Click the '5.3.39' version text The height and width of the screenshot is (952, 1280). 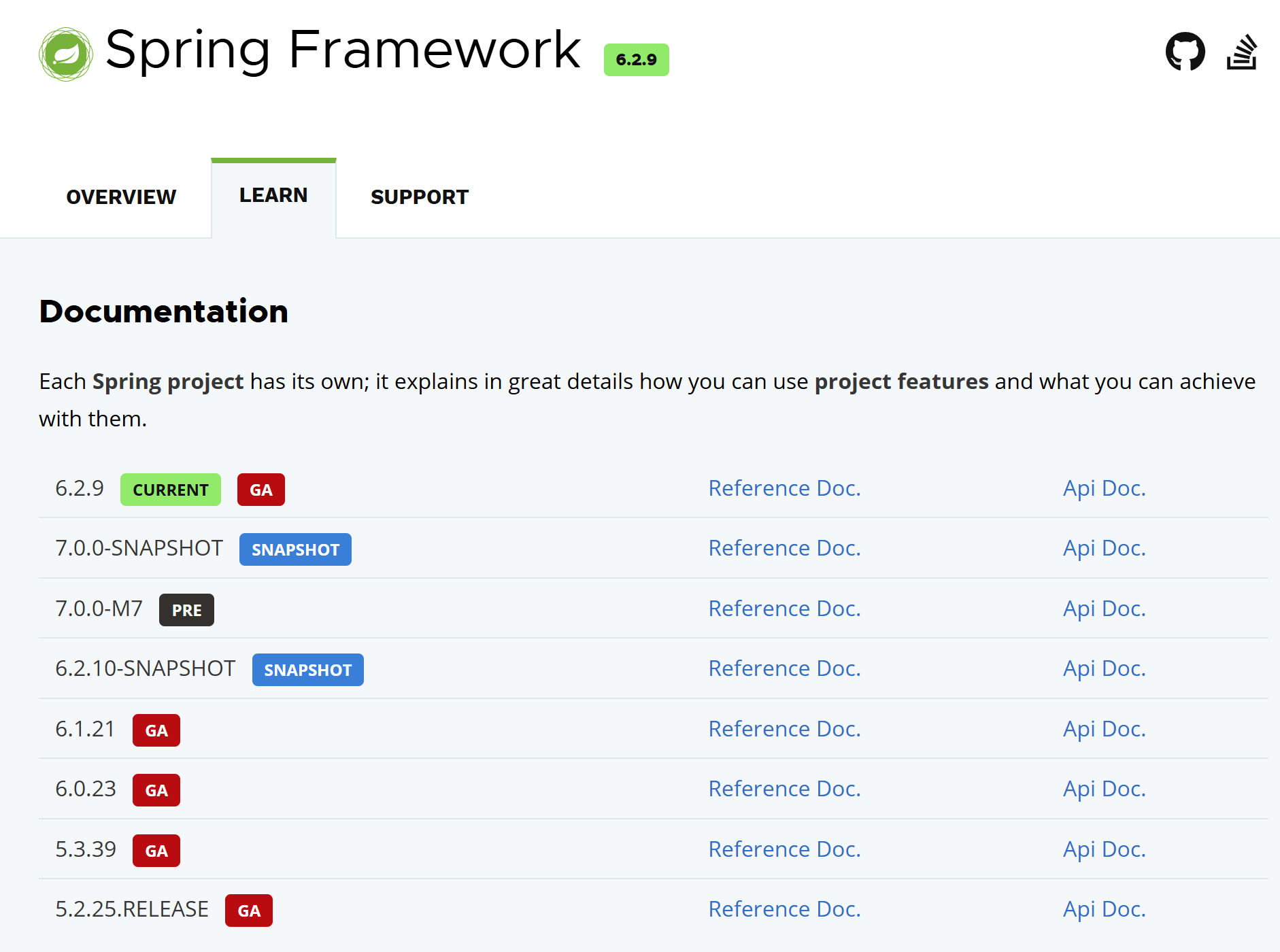coord(86,849)
